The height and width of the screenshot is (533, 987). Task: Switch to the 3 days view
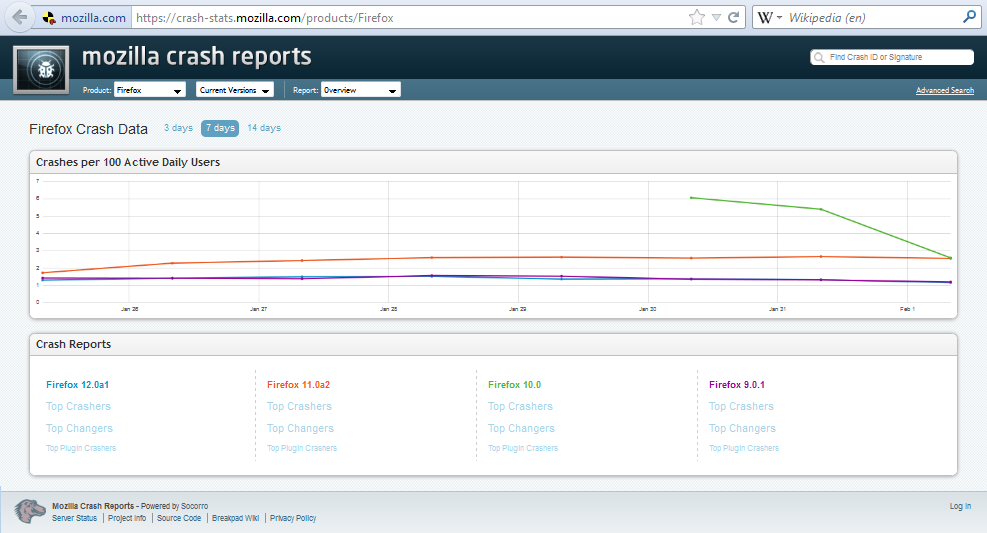178,128
